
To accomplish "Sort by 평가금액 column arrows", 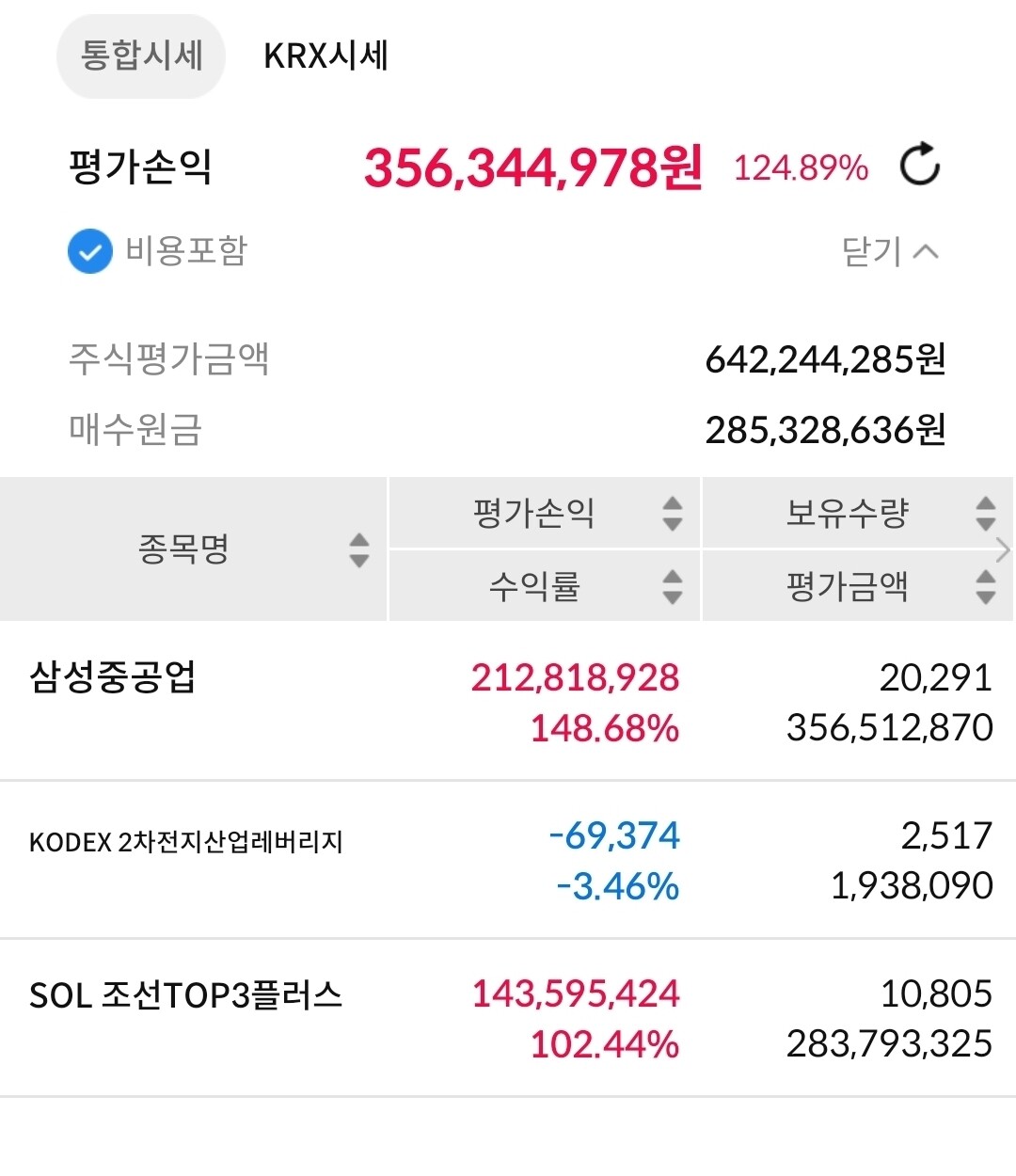I will [985, 586].
